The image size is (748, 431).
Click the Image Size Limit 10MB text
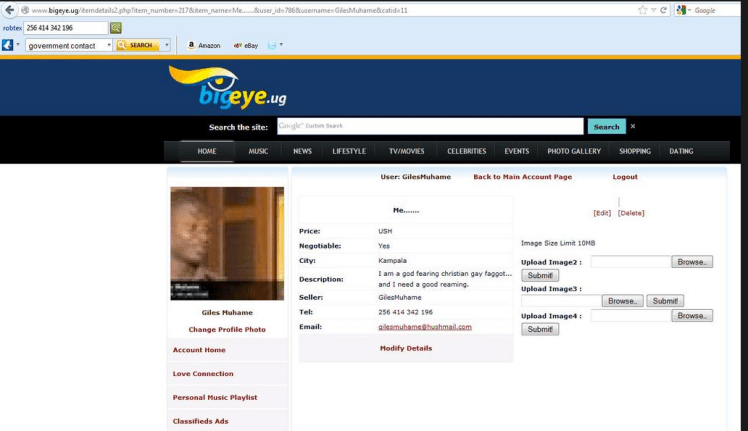click(x=558, y=243)
